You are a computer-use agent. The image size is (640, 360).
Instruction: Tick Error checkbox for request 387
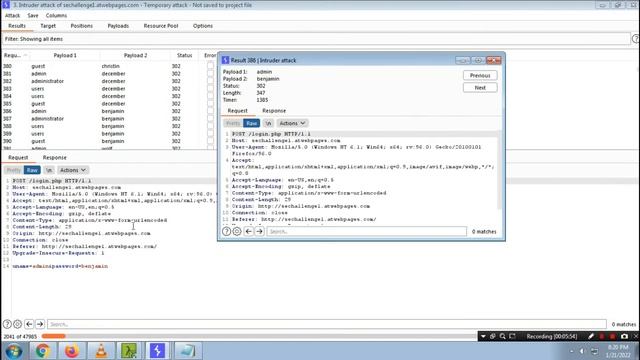(210, 118)
